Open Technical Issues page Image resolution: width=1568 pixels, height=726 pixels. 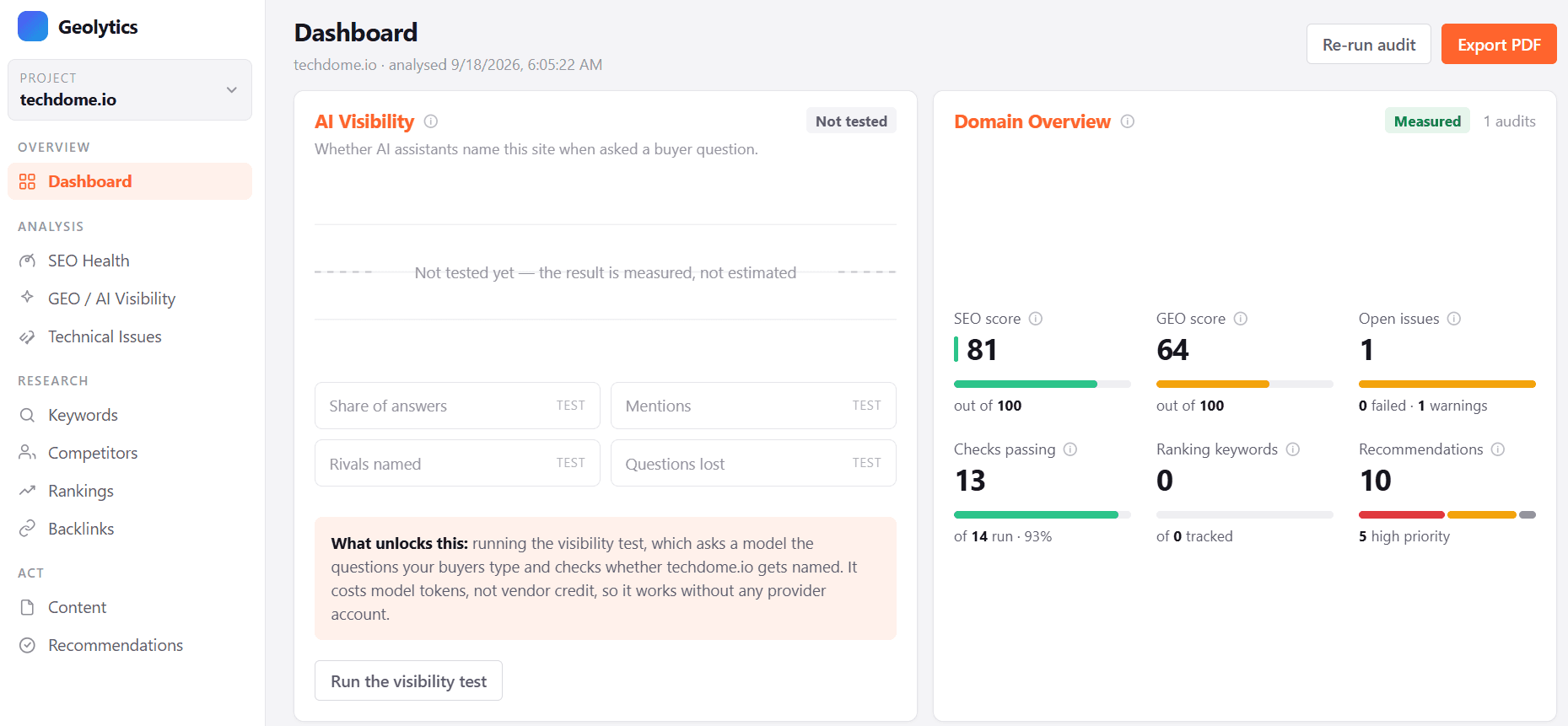130,336
